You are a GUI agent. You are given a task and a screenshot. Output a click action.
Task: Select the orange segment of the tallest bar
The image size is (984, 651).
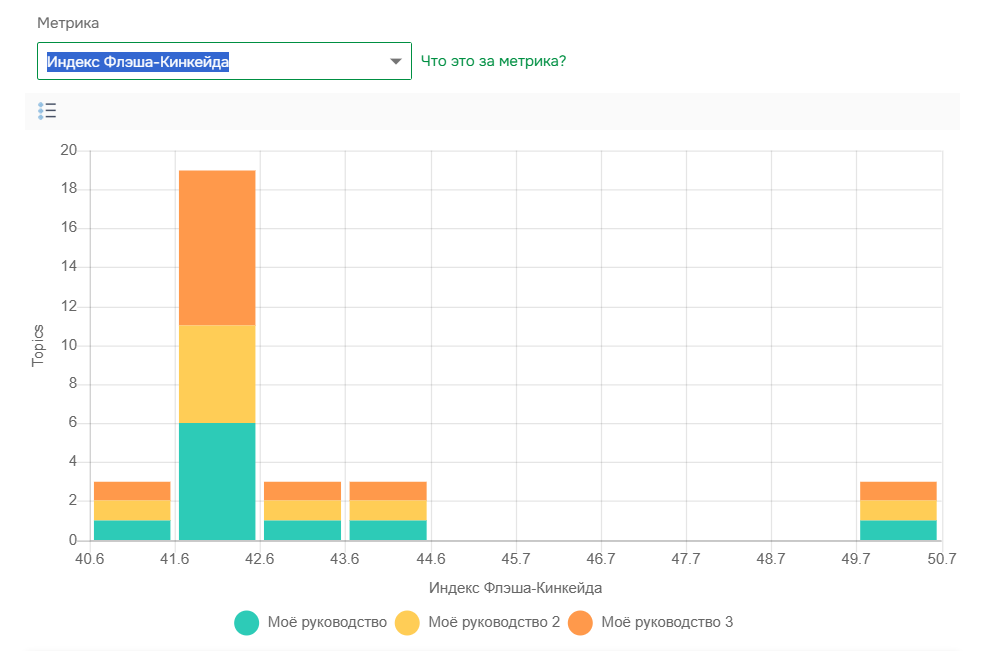click(x=217, y=247)
